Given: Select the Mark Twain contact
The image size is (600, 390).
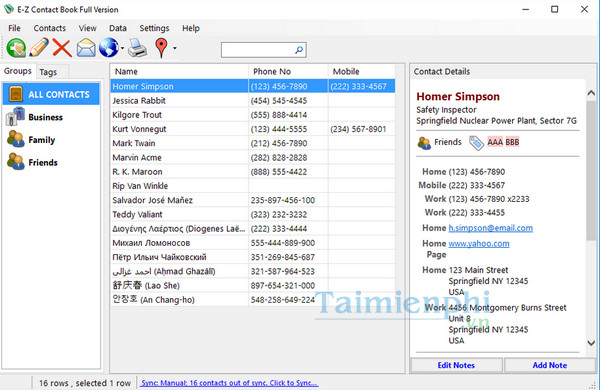Looking at the screenshot, I should pyautogui.click(x=253, y=143).
